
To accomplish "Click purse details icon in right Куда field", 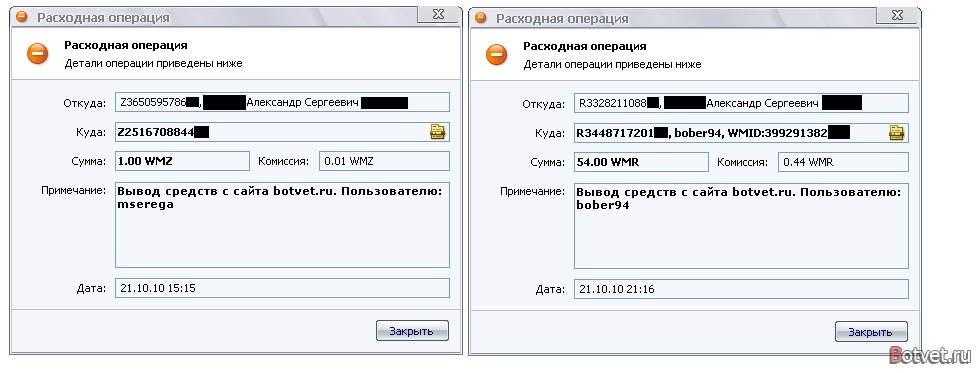I will tap(897, 132).
